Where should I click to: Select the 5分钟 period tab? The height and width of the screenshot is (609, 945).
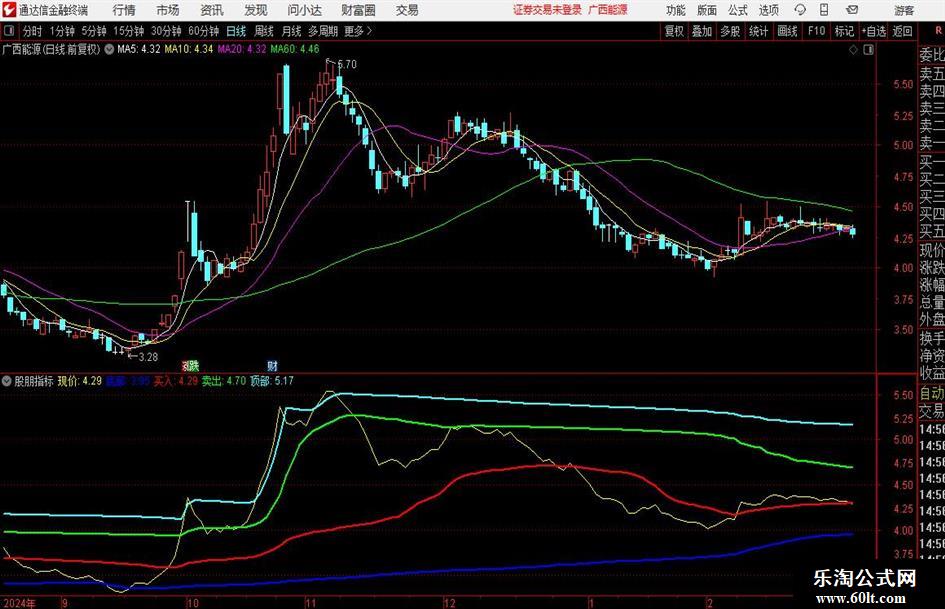[94, 31]
